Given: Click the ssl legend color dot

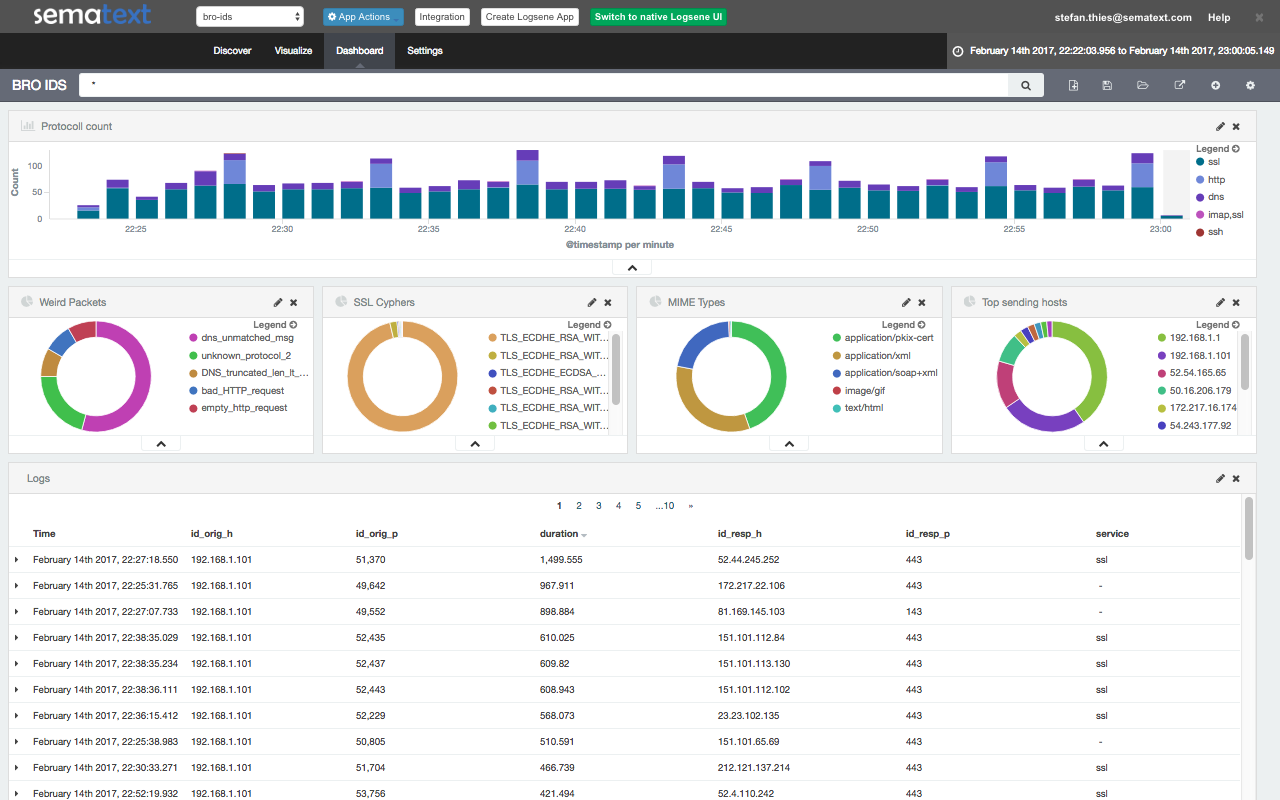Looking at the screenshot, I should (1200, 161).
